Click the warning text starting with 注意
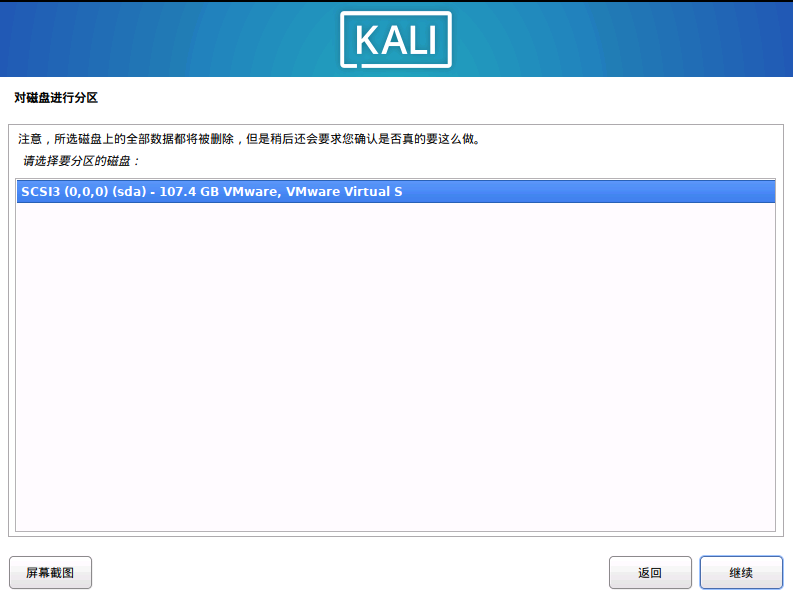The height and width of the screenshot is (601, 793). (x=249, y=139)
